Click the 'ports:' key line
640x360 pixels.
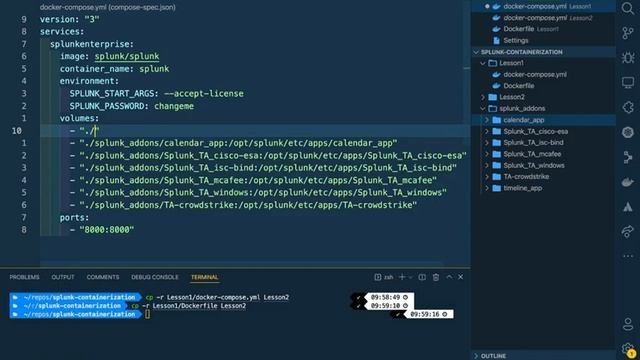coord(74,218)
